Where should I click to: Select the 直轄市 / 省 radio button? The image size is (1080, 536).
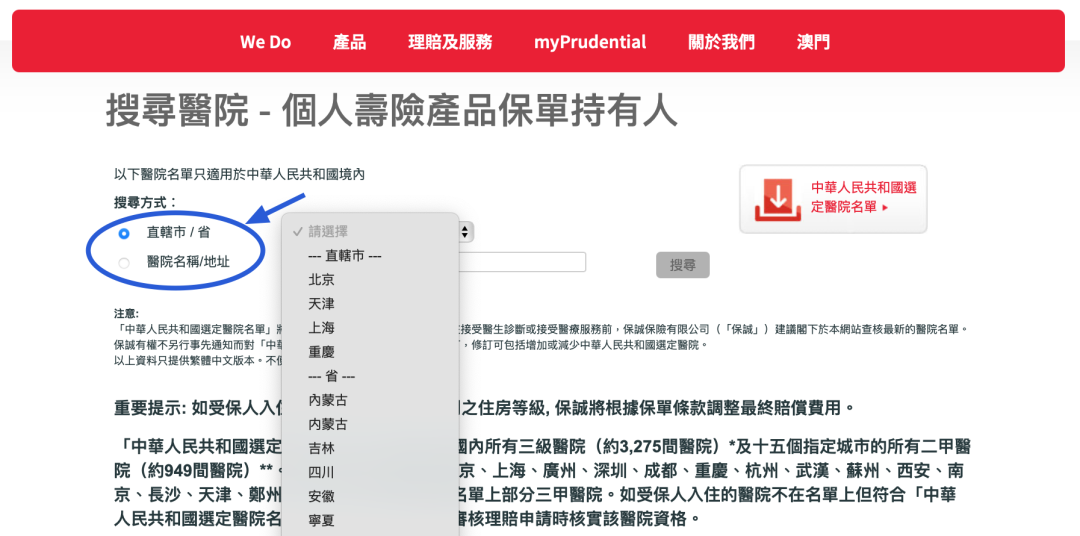click(124, 234)
